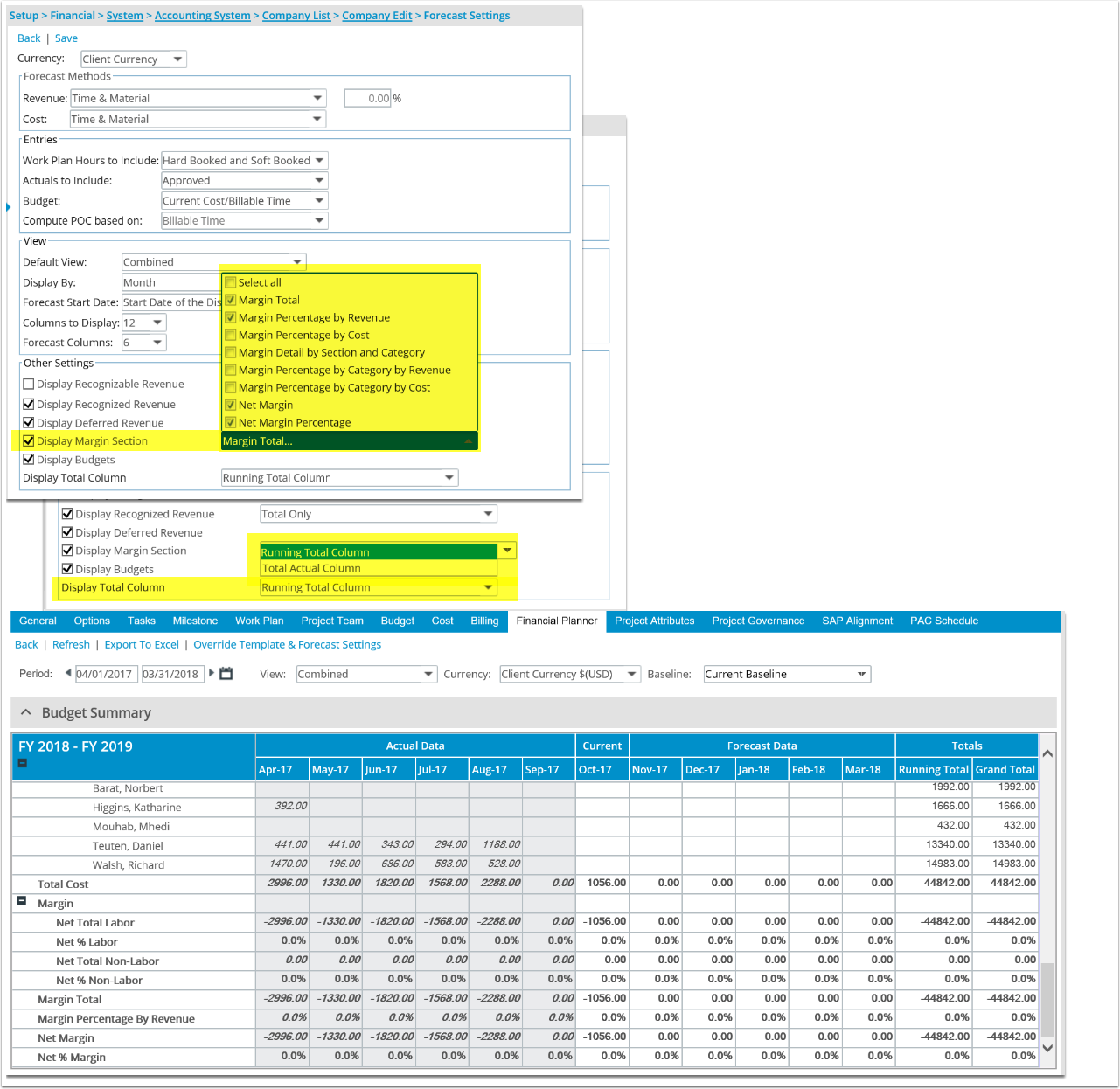This screenshot has height=1089, width=1120.
Task: Open the PAC Schedule tab
Action: (944, 621)
